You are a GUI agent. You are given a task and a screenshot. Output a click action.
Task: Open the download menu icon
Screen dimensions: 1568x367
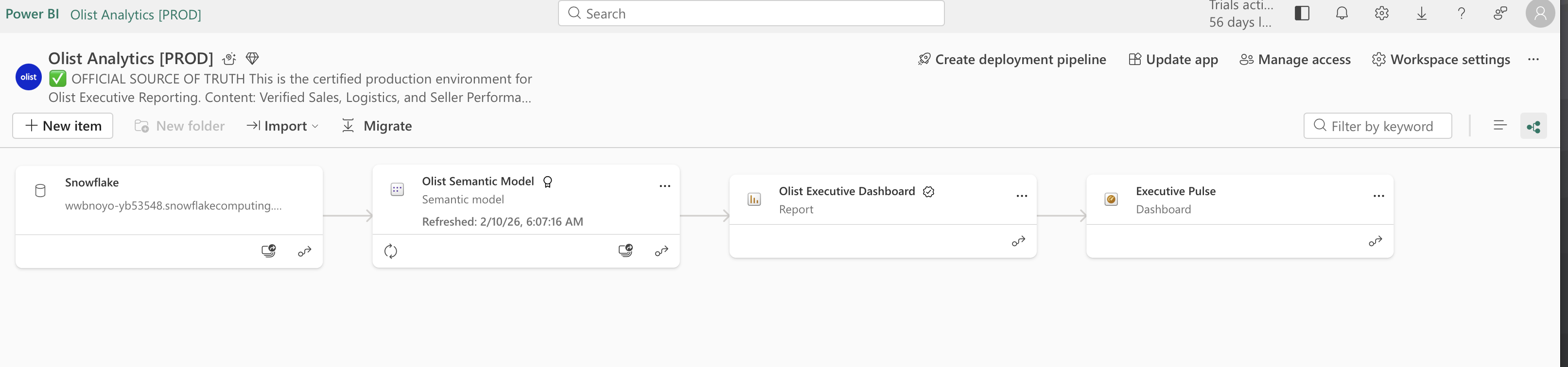[x=1421, y=14]
